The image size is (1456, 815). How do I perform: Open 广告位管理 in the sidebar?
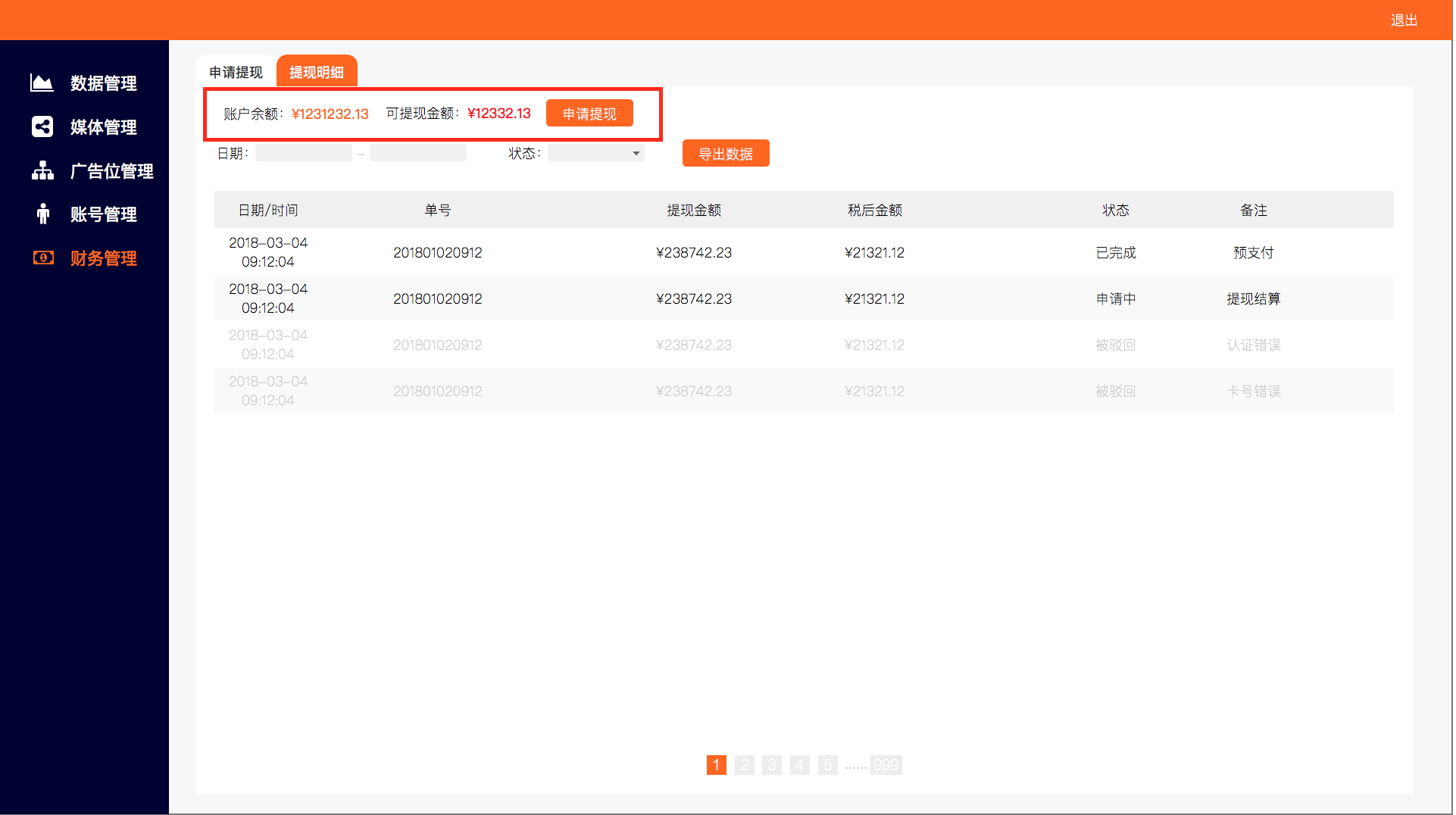(112, 171)
